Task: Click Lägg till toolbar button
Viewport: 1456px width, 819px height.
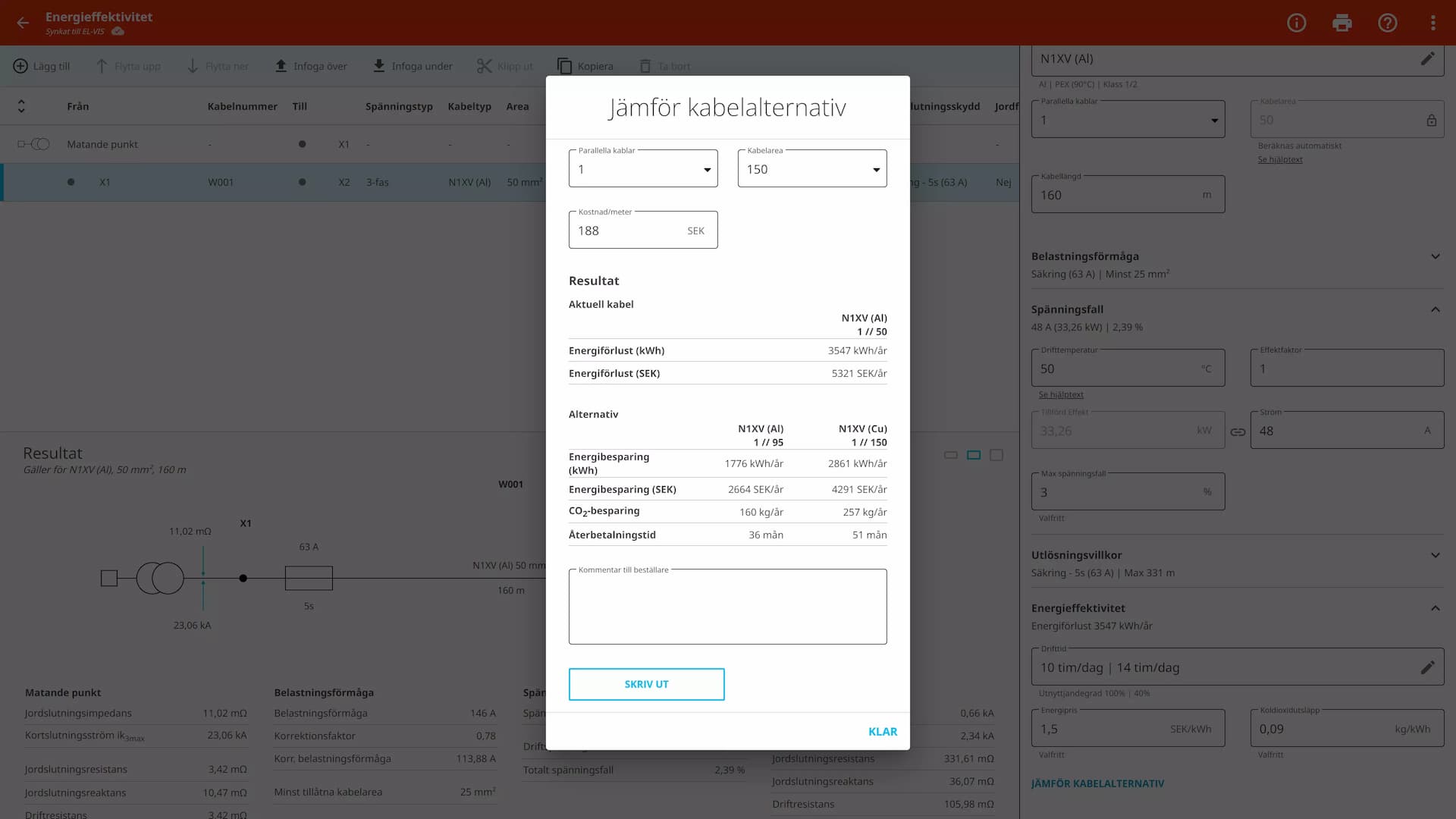Action: [42, 66]
